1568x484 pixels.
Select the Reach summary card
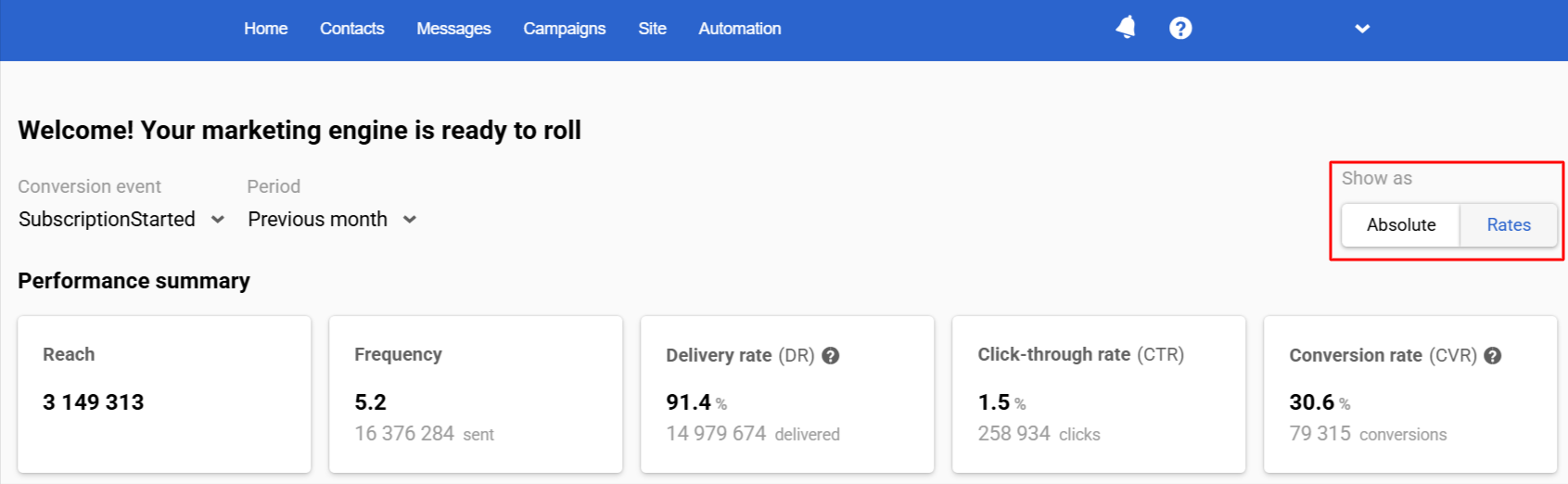pos(164,394)
